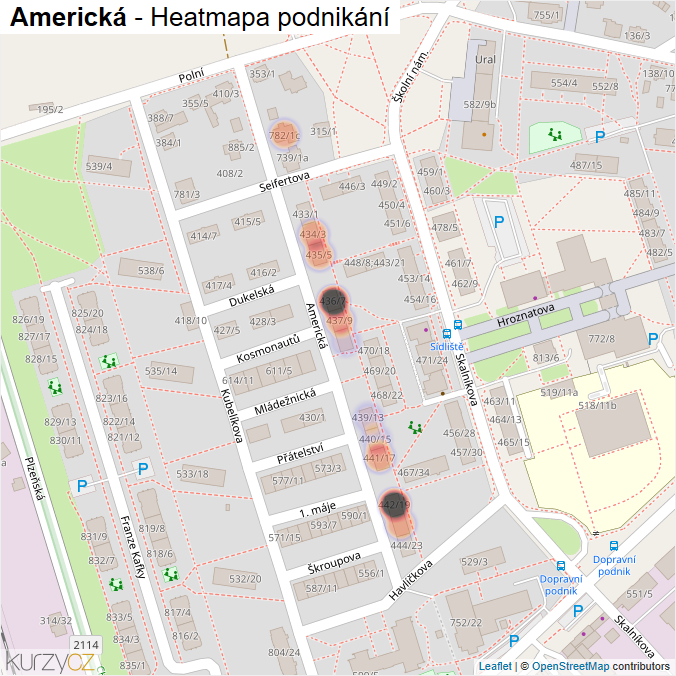Screen dimensions: 676x676
Task: Click the Mládežnická street label
Action: click(x=285, y=401)
